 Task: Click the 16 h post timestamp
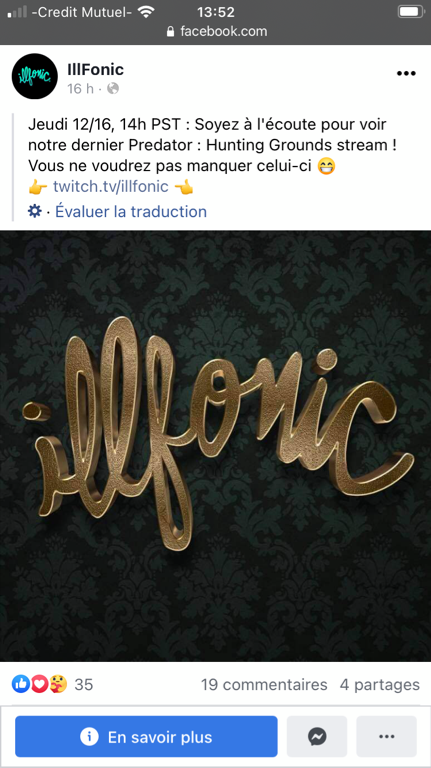point(80,89)
